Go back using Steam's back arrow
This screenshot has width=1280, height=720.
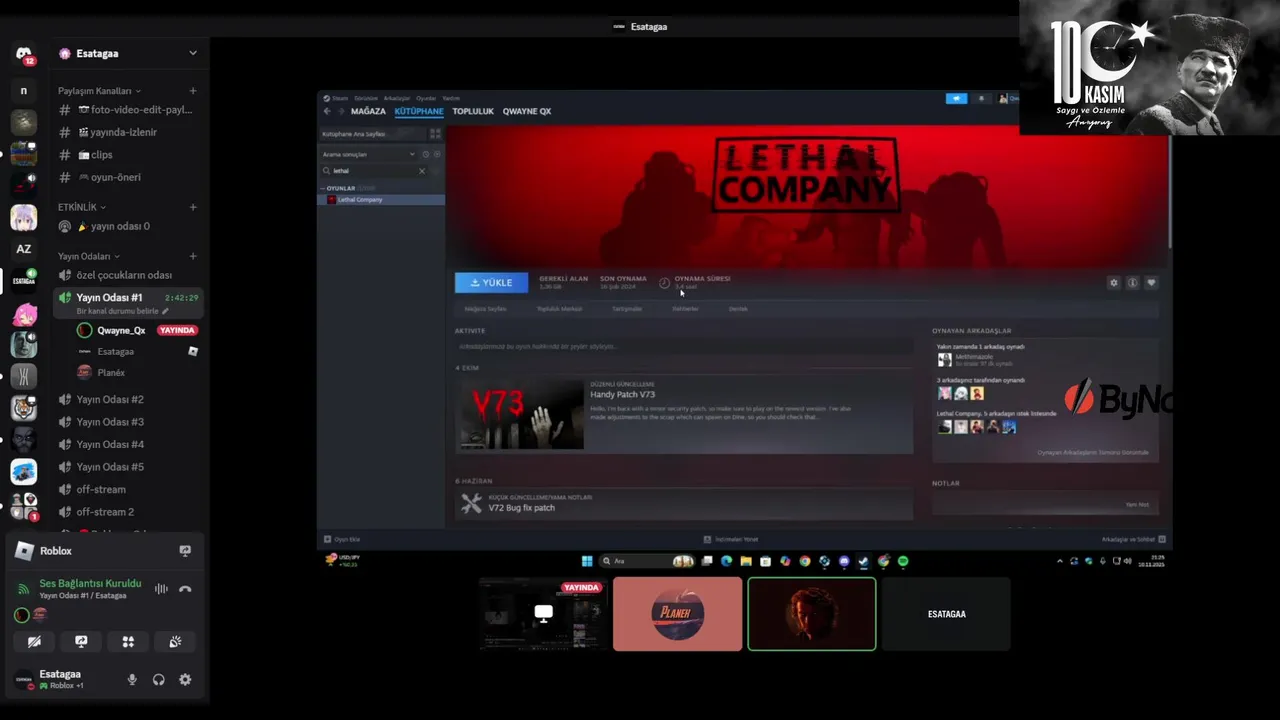tap(327, 111)
